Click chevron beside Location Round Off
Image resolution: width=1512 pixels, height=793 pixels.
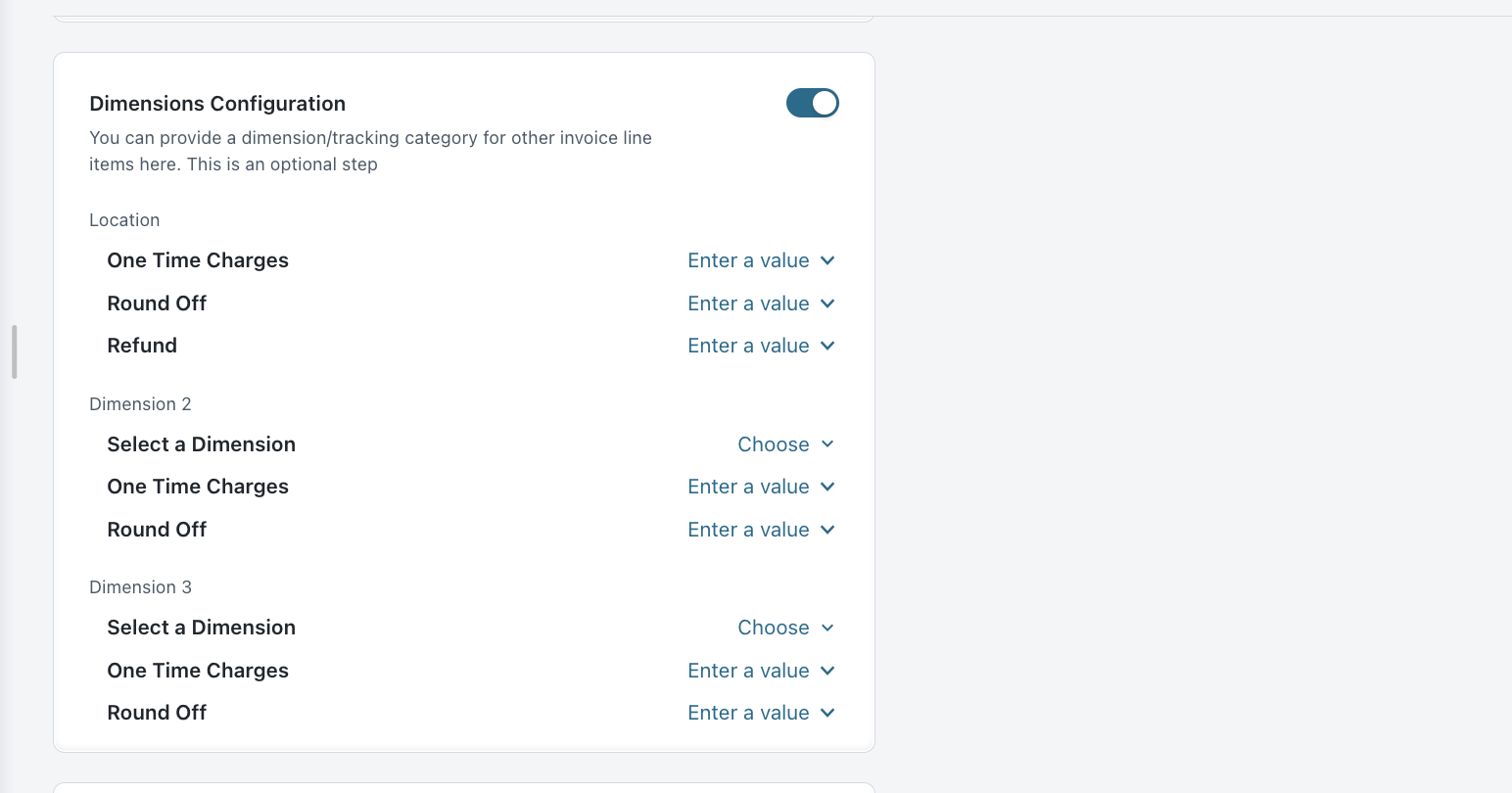pyautogui.click(x=827, y=303)
